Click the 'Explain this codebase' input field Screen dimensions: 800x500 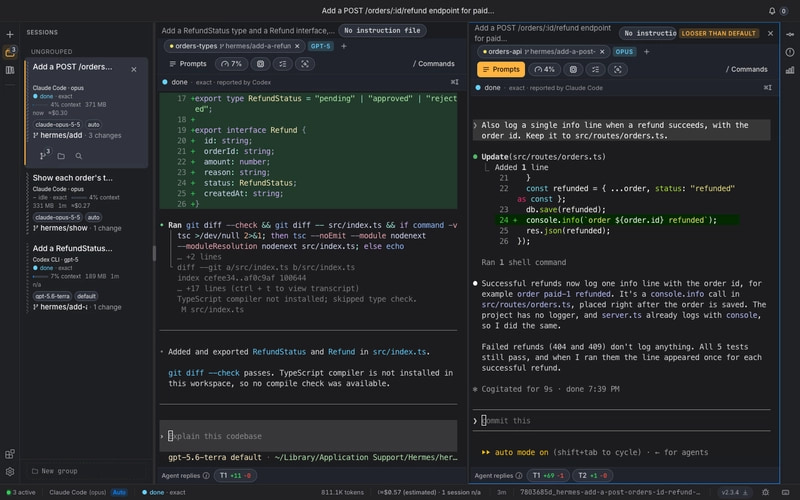click(x=308, y=436)
